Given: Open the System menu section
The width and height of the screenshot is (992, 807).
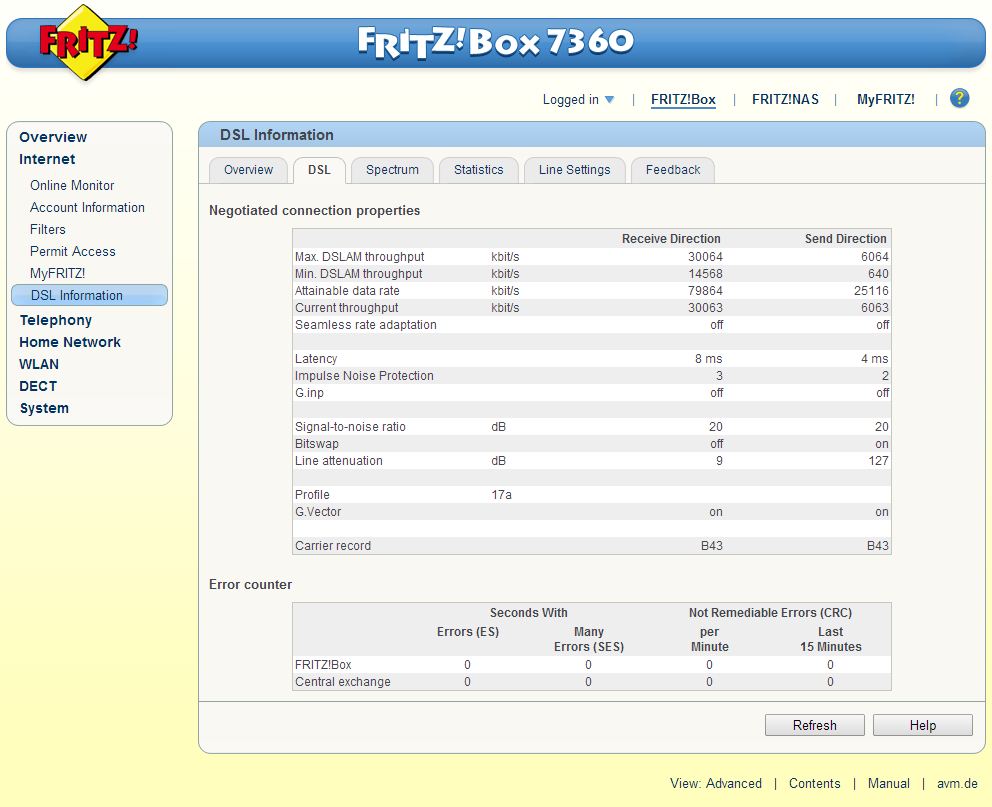Looking at the screenshot, I should (x=44, y=408).
